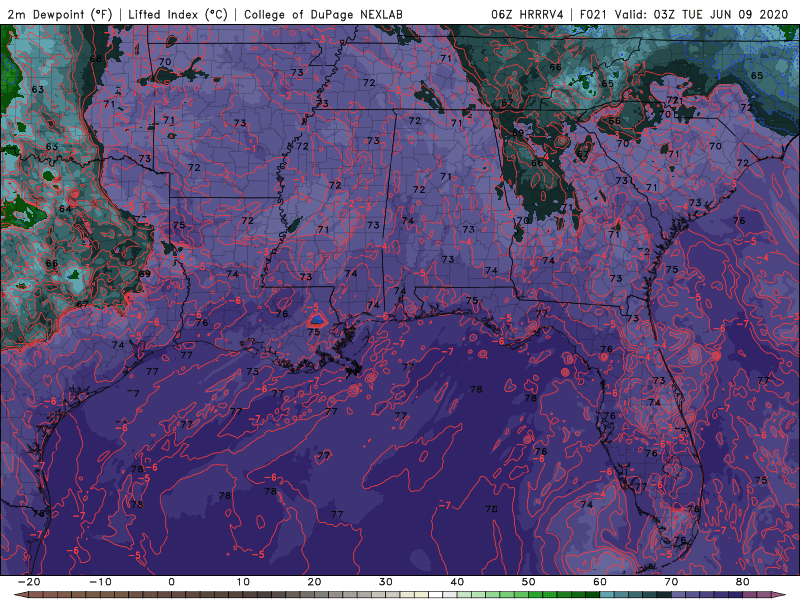This screenshot has height=600, width=800.
Task: Click the '50' color scale label
Action: click(x=529, y=582)
